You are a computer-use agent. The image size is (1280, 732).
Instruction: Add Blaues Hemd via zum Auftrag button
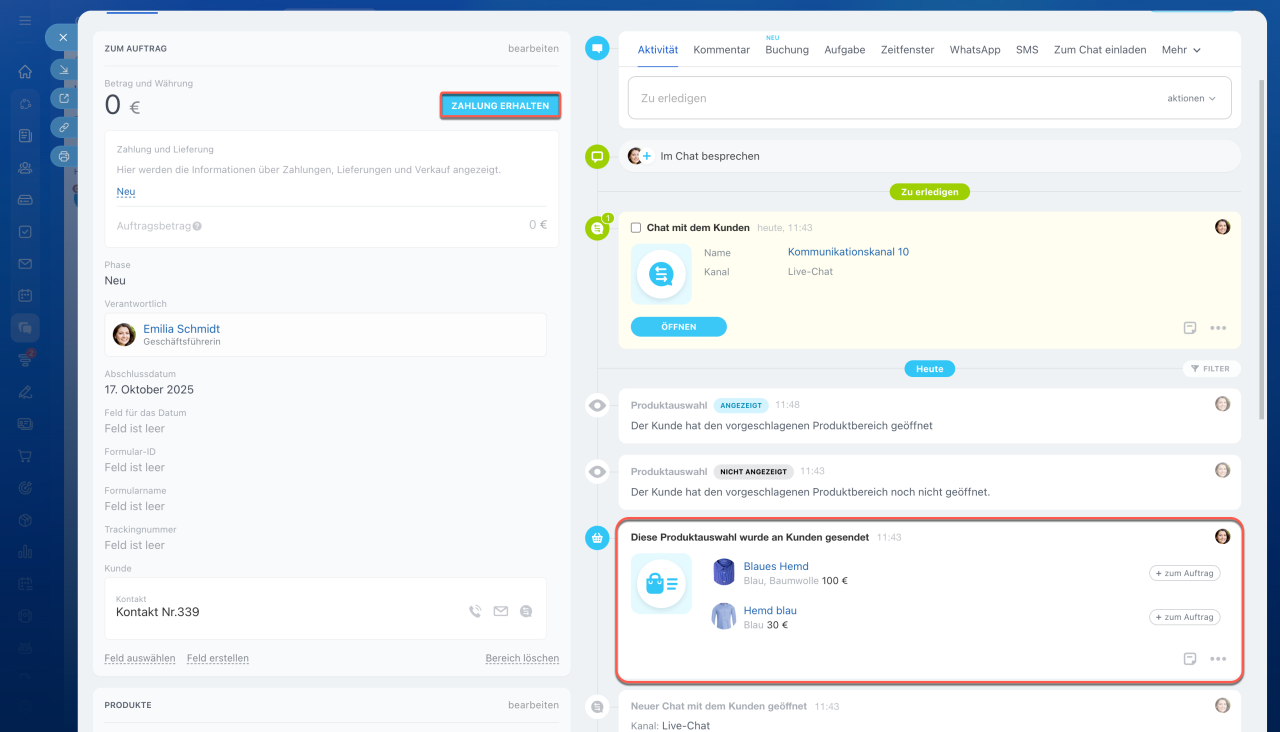[x=1184, y=573]
